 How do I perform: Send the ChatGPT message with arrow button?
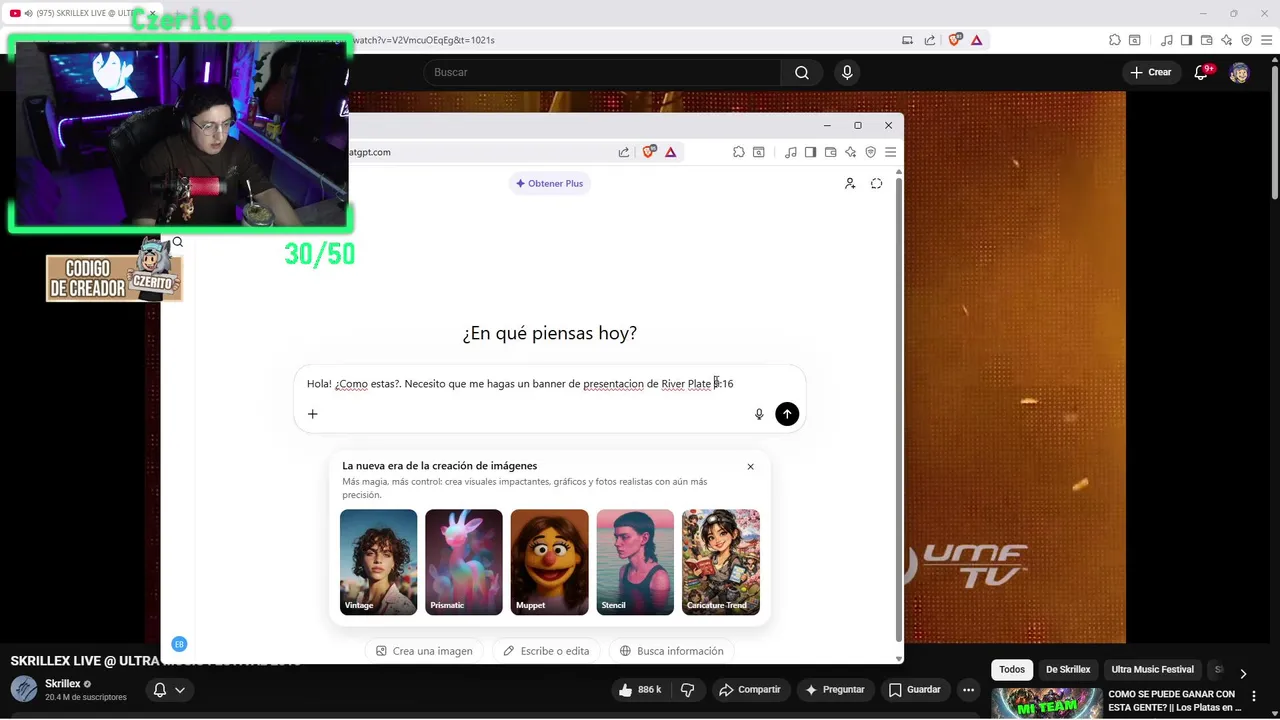[787, 414]
